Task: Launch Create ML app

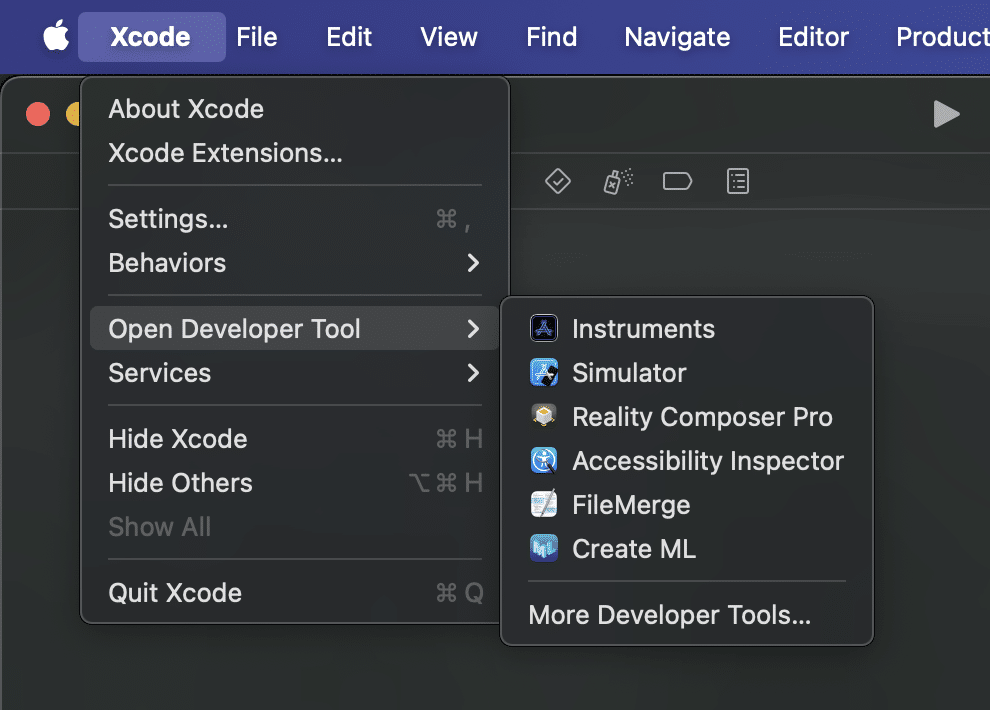Action: 633,549
